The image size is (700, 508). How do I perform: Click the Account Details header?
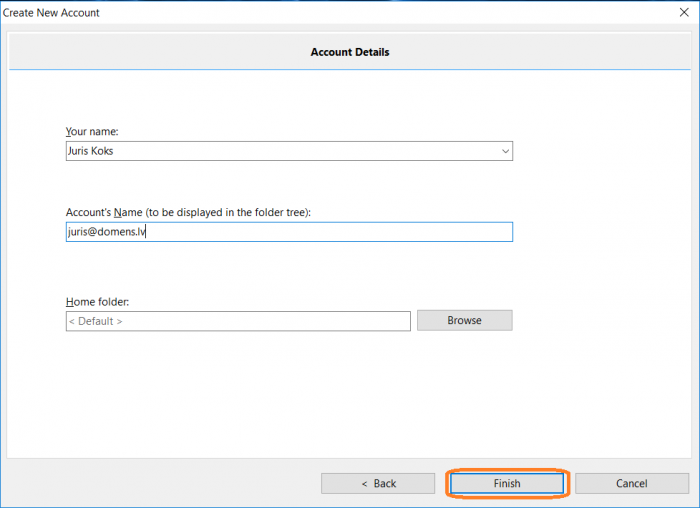pyautogui.click(x=350, y=52)
